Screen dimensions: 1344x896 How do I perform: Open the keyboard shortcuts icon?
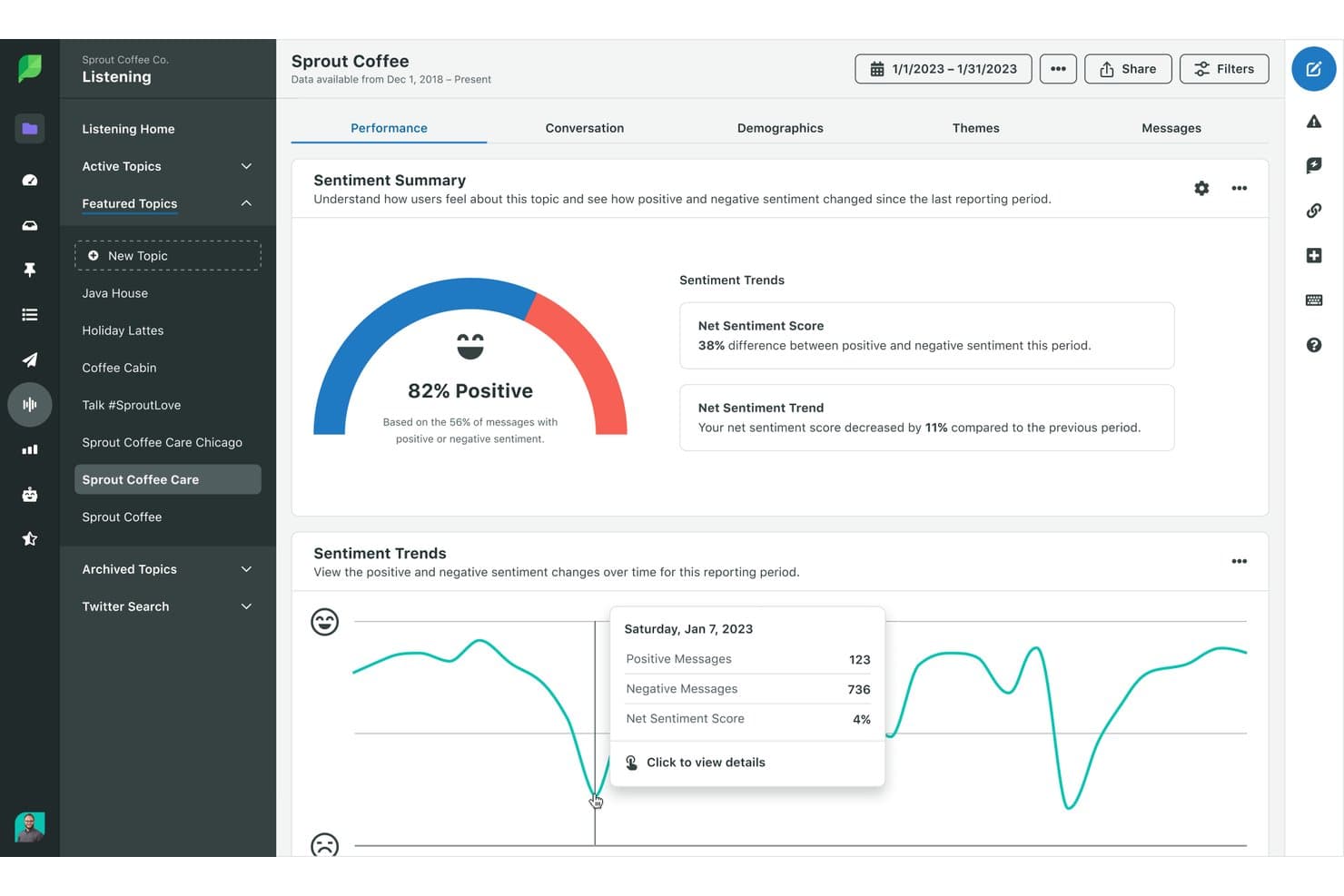pyautogui.click(x=1313, y=300)
